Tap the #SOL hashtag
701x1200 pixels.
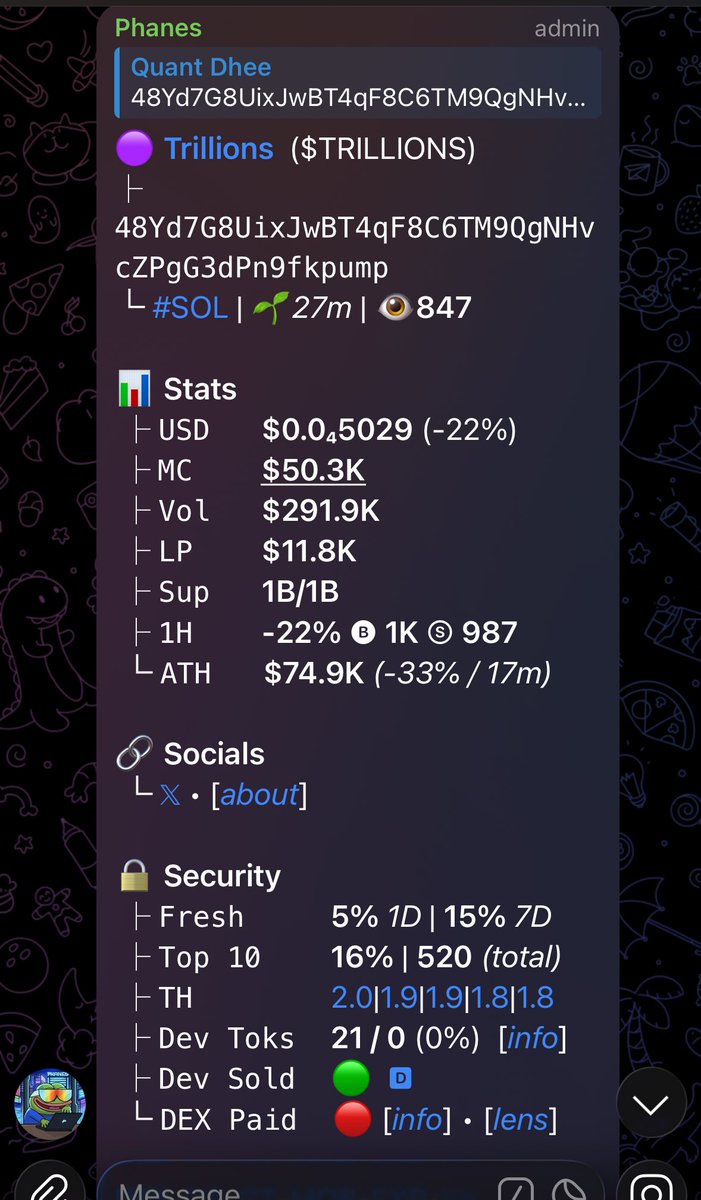190,307
